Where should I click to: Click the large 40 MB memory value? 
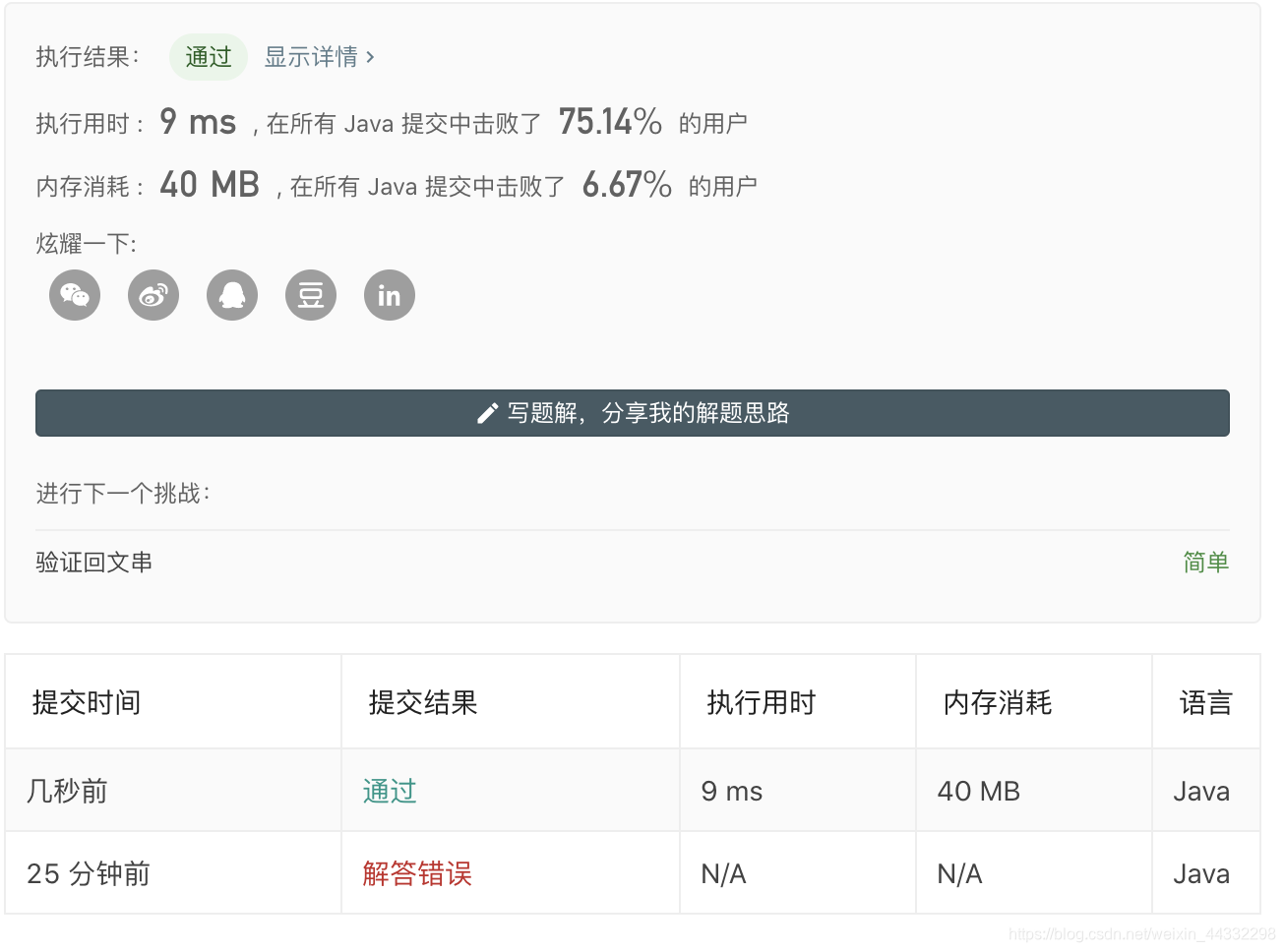pyautogui.click(x=210, y=185)
